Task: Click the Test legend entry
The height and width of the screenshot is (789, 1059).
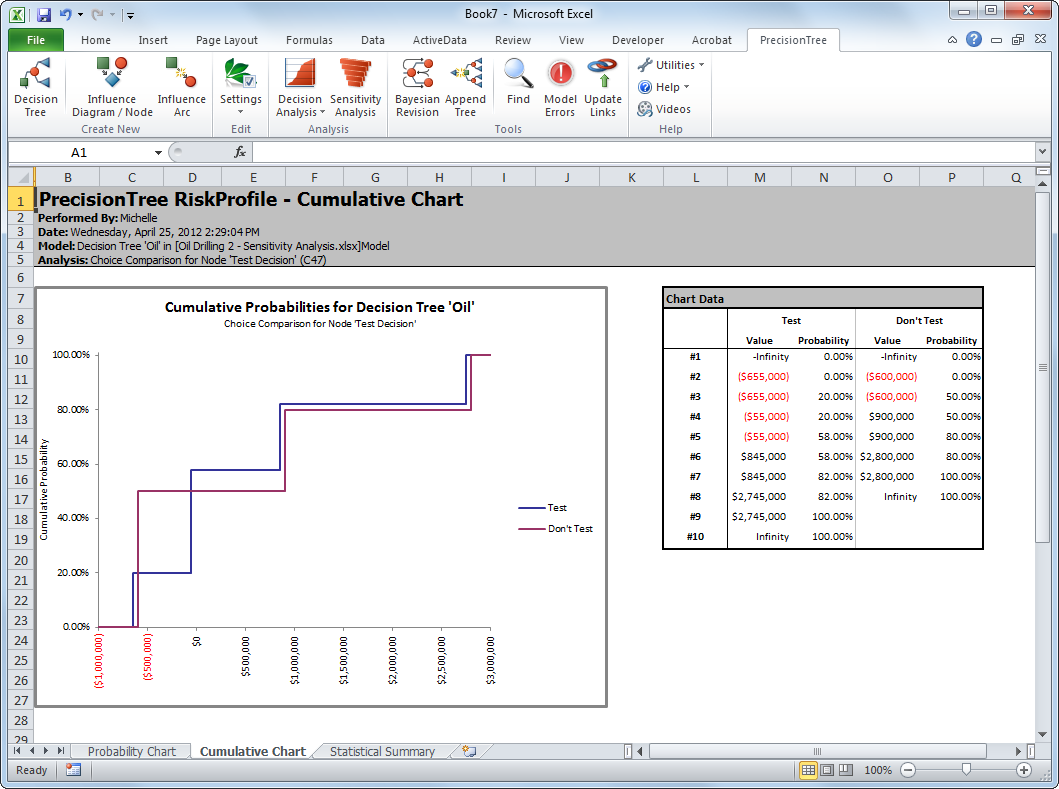Action: point(542,507)
